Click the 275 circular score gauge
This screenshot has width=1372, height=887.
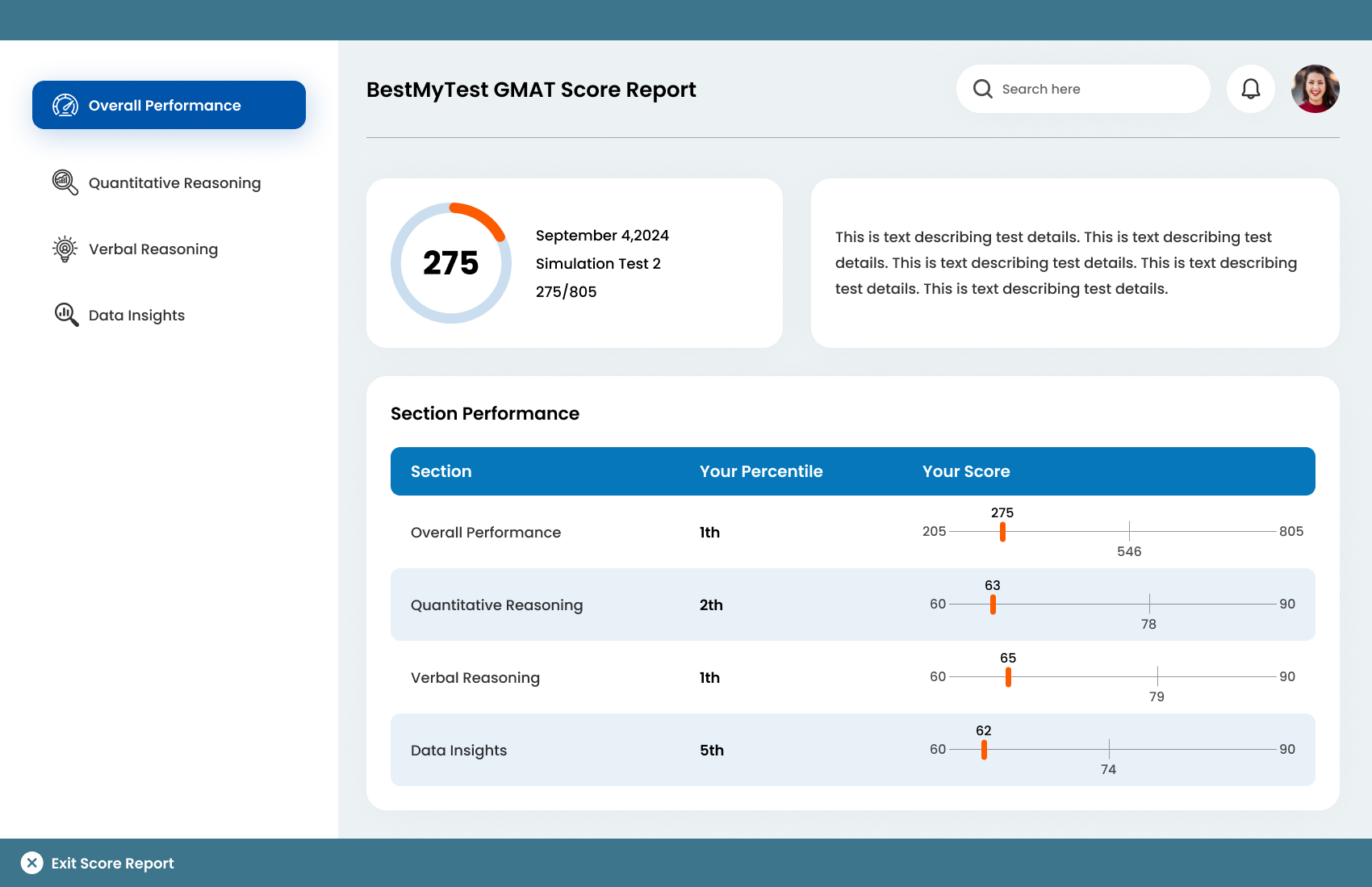click(450, 263)
